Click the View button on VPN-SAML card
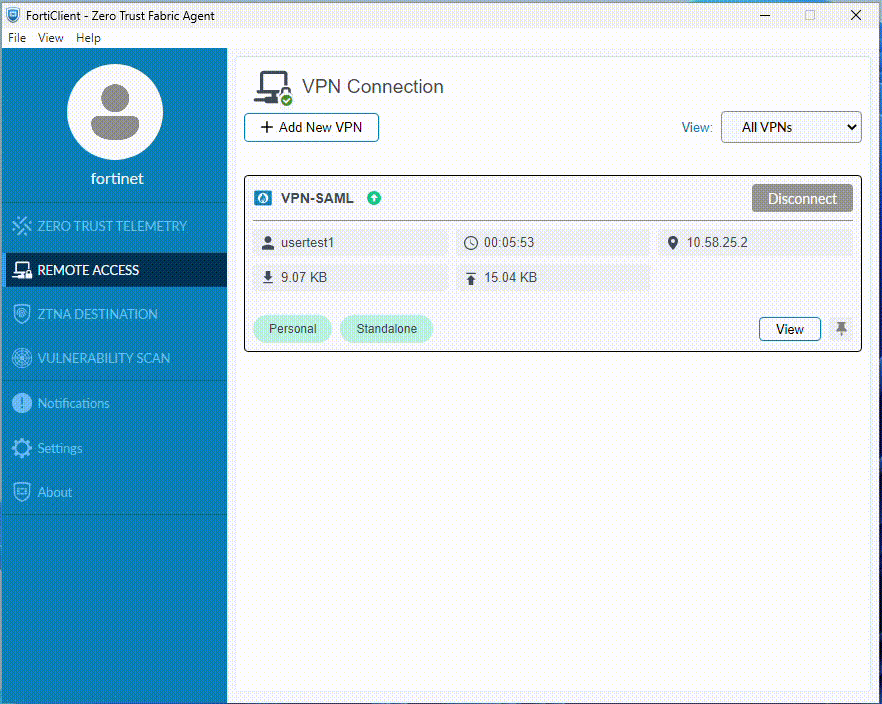The width and height of the screenshot is (882, 704). point(790,330)
